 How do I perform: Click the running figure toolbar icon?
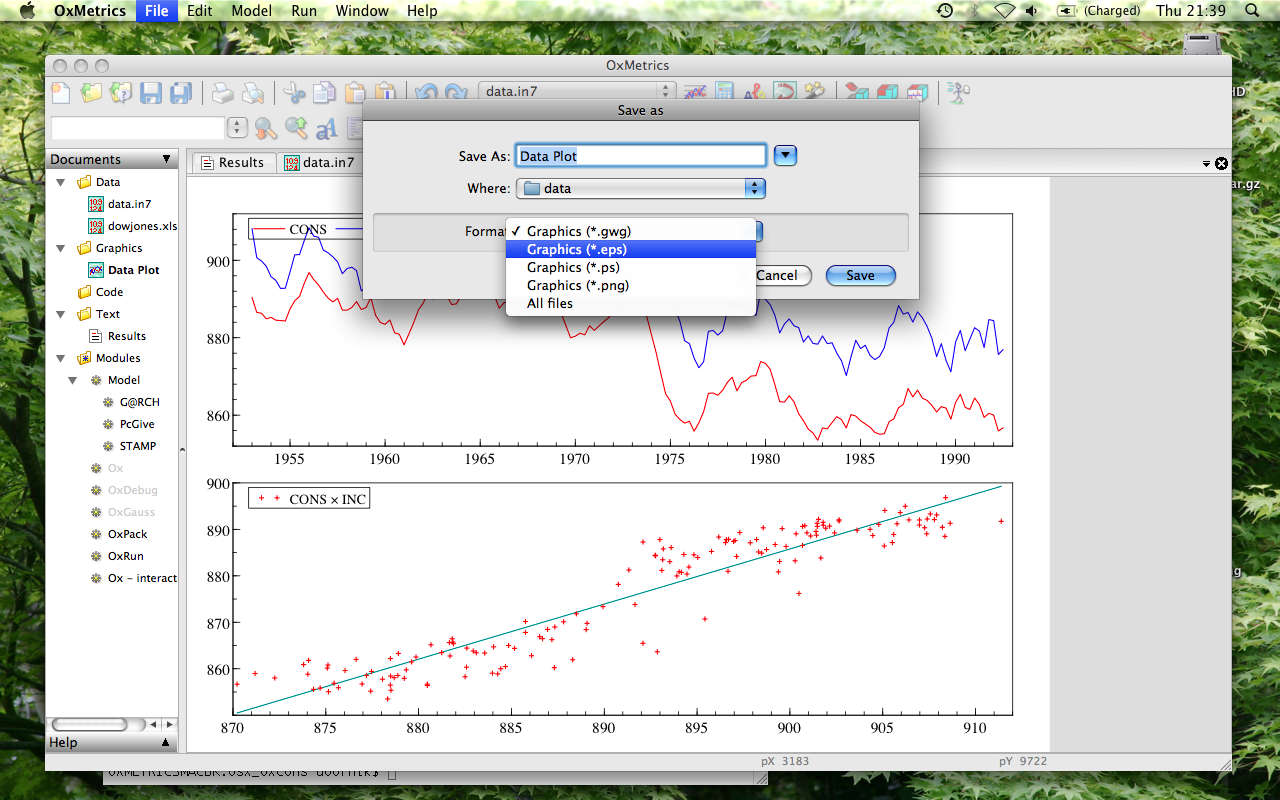pyautogui.click(x=959, y=92)
